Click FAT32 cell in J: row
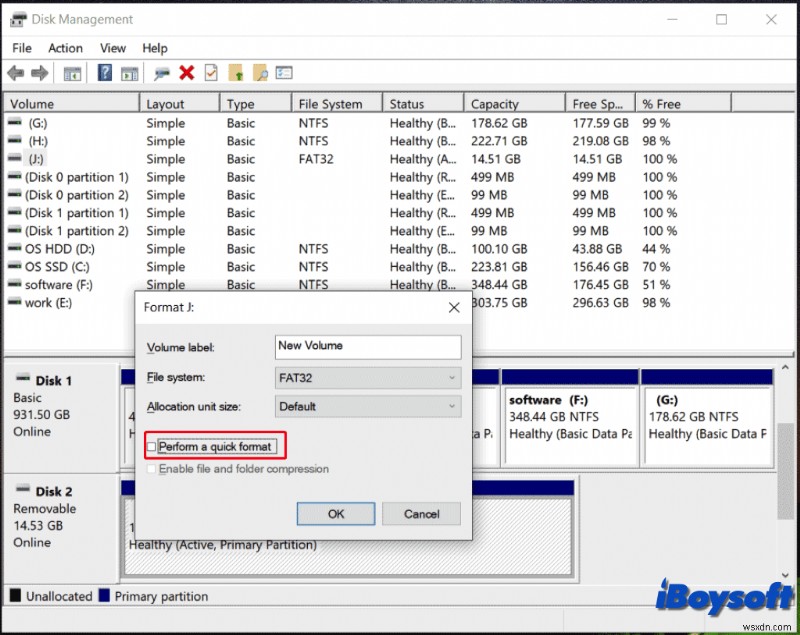The width and height of the screenshot is (800, 635). pos(316,159)
